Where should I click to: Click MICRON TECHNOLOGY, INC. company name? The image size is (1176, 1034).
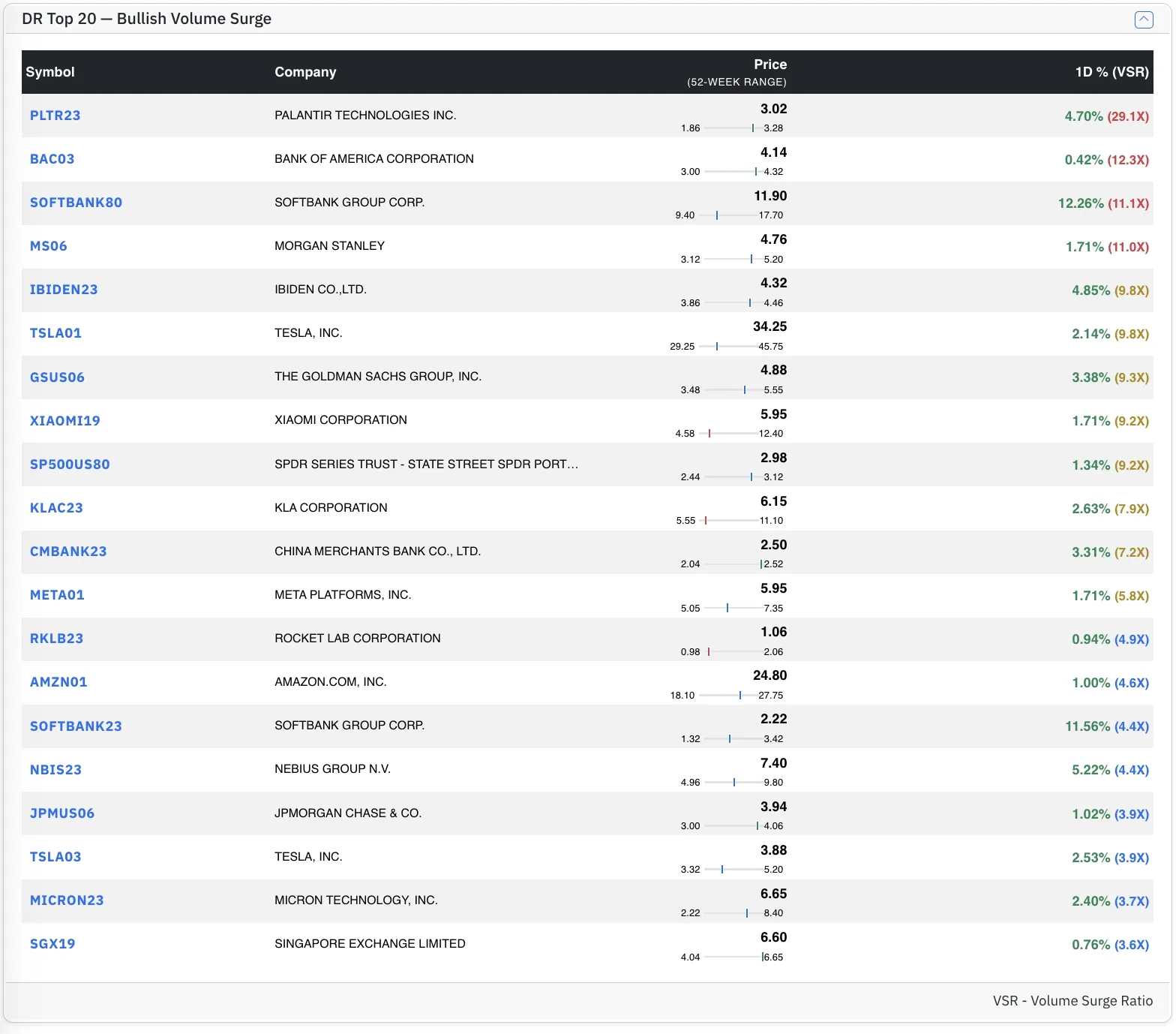356,900
